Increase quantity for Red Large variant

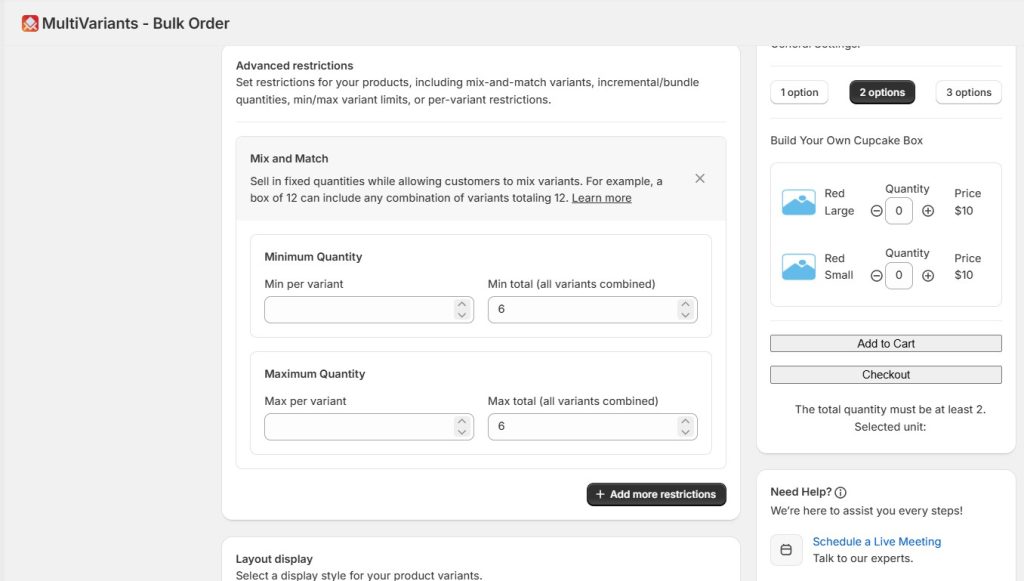[x=928, y=211]
